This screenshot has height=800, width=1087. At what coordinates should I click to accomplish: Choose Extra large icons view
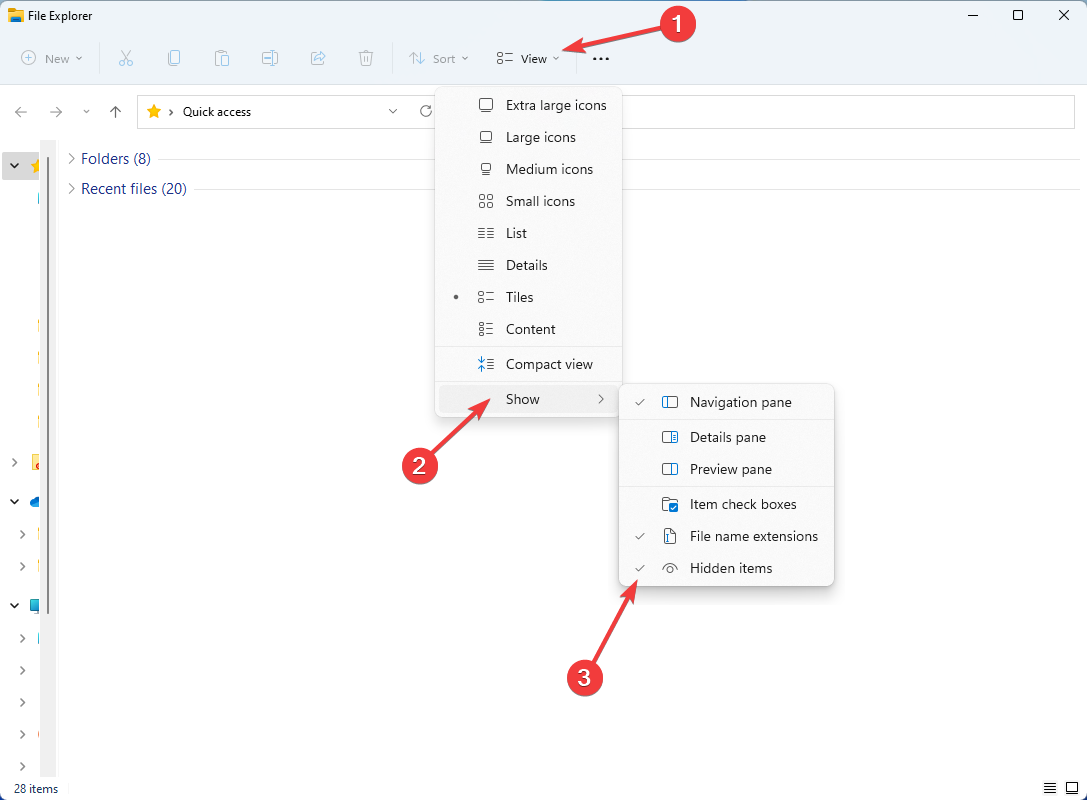[x=528, y=105]
